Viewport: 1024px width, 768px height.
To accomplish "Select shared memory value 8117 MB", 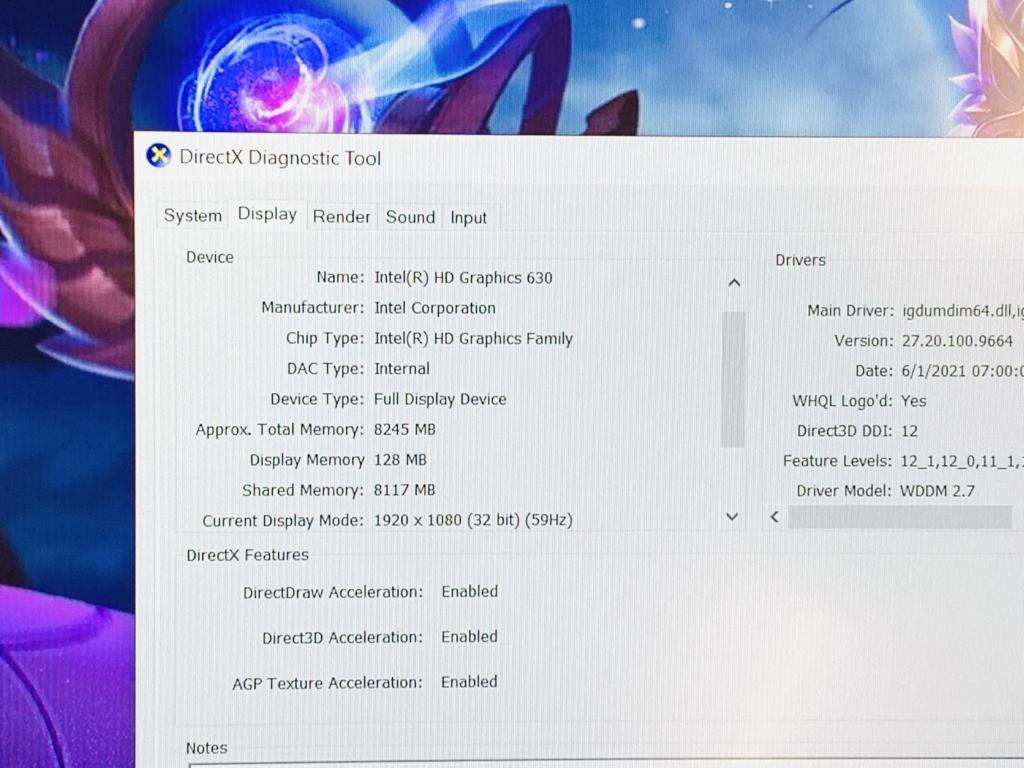I will point(404,490).
